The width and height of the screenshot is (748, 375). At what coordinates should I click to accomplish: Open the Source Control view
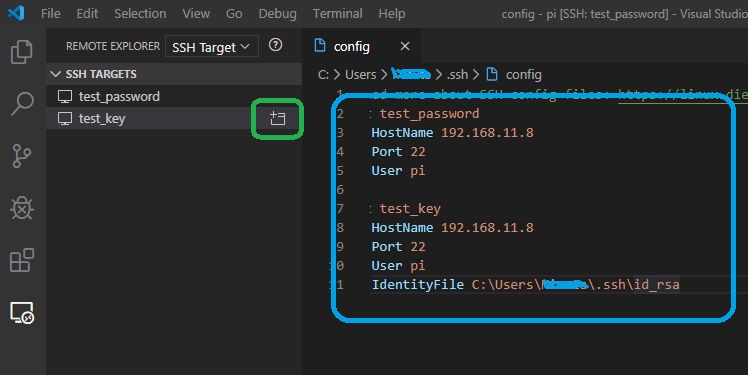pyautogui.click(x=22, y=156)
